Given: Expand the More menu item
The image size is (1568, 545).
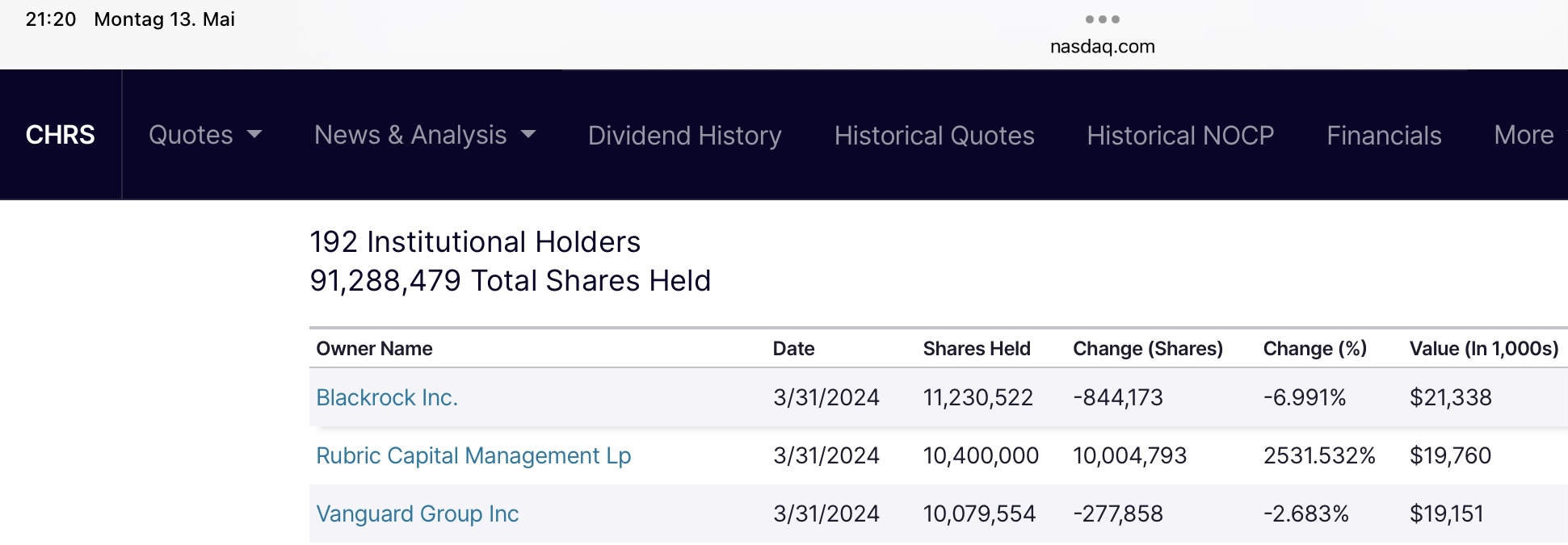Looking at the screenshot, I should click(x=1524, y=135).
